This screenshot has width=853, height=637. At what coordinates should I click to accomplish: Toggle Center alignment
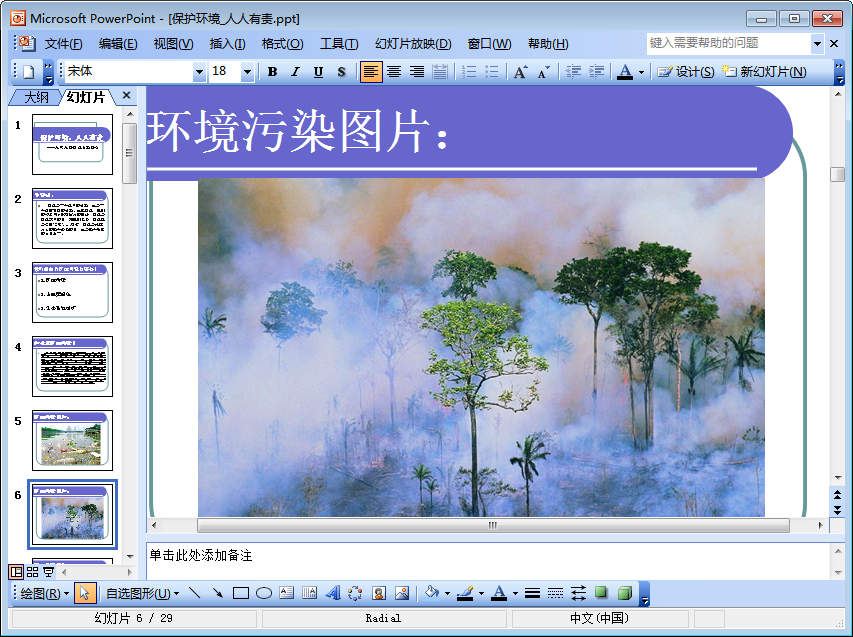point(394,72)
